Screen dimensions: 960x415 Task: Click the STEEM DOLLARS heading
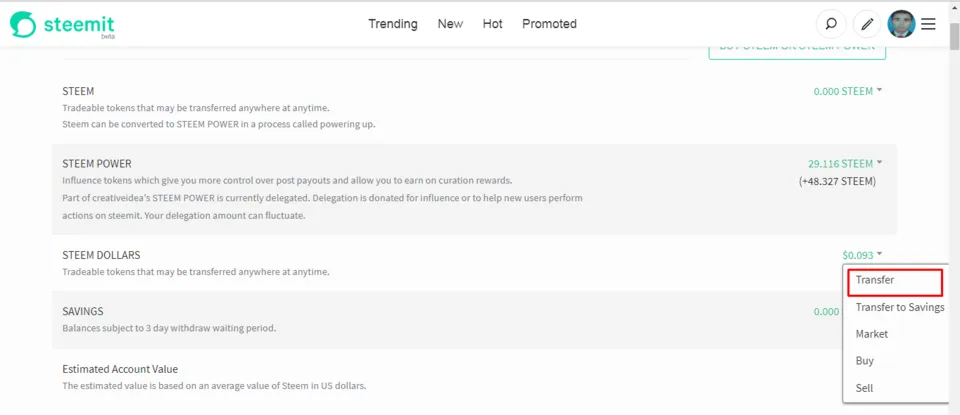[x=101, y=255]
